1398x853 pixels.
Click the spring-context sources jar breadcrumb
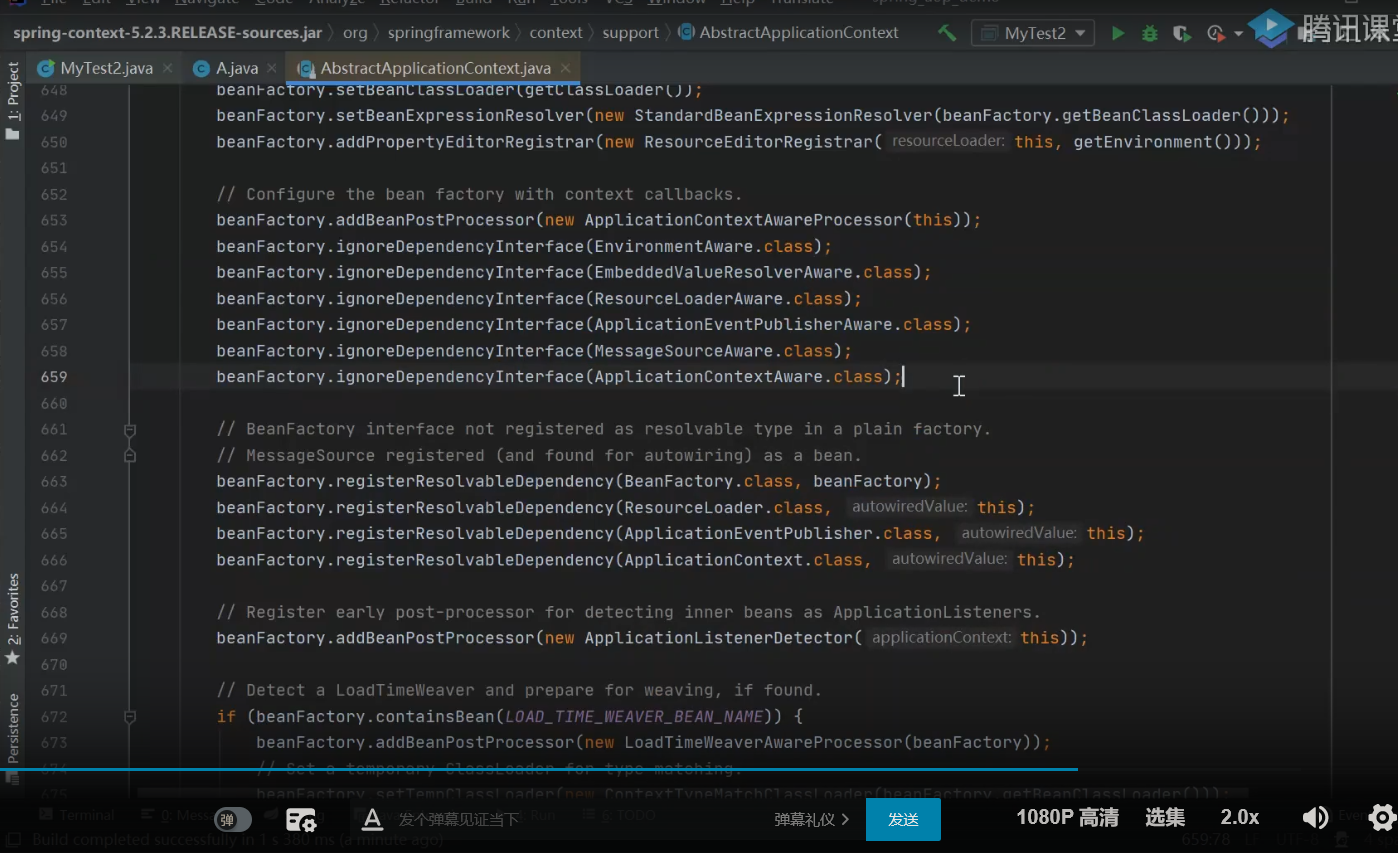(x=167, y=33)
